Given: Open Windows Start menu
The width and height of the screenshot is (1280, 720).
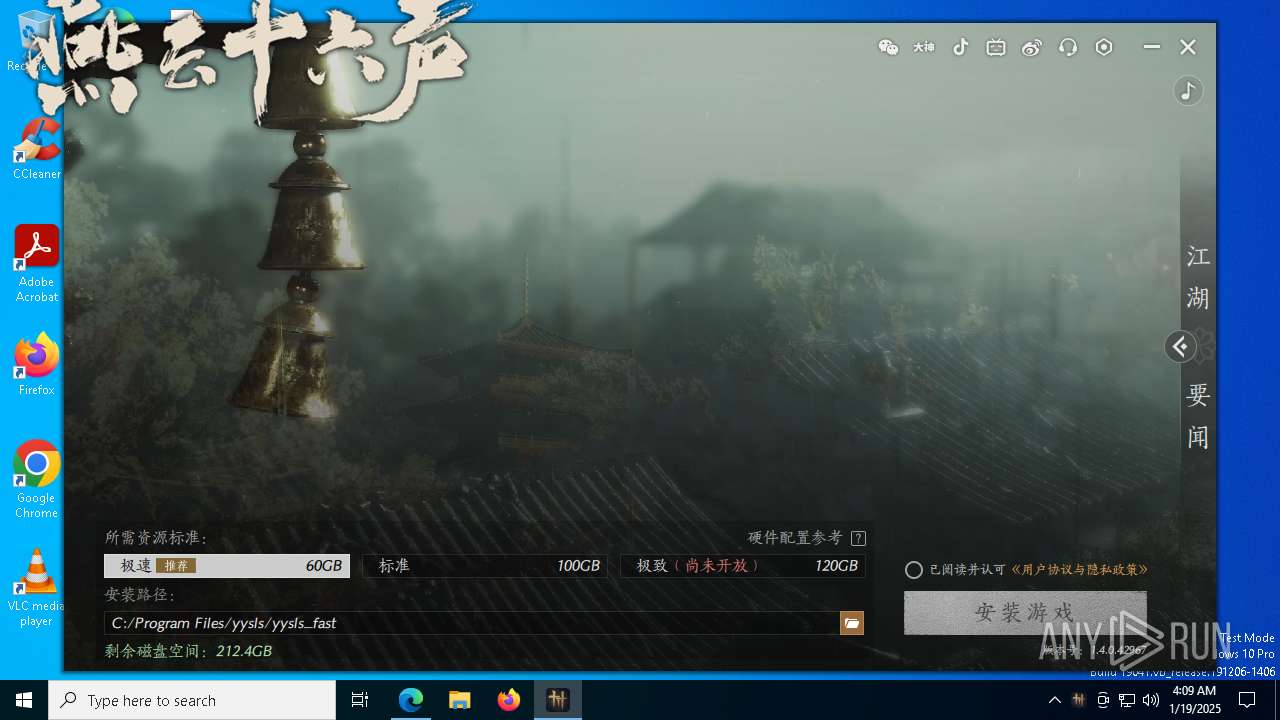Looking at the screenshot, I should point(24,700).
